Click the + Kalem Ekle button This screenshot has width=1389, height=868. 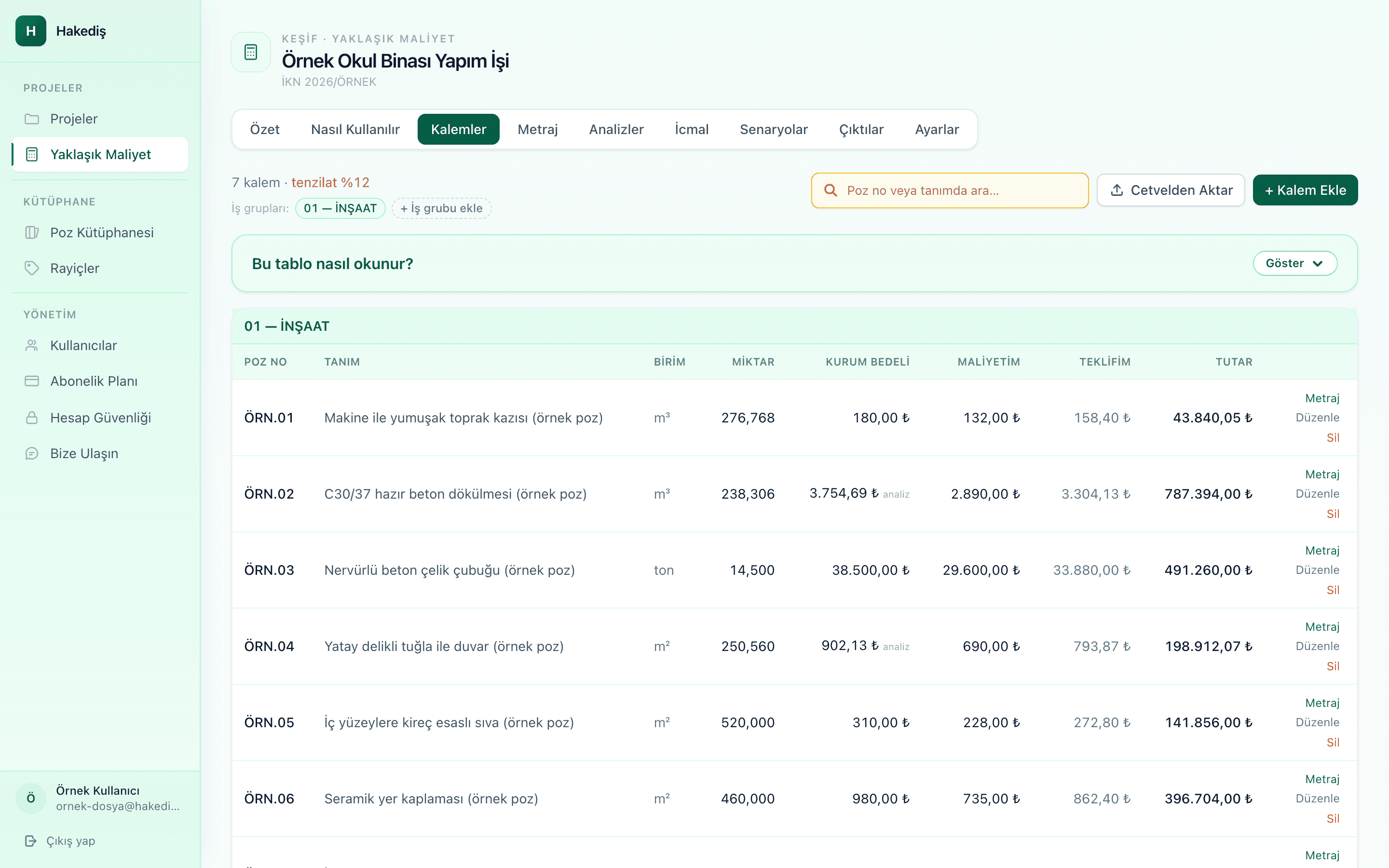click(1305, 190)
